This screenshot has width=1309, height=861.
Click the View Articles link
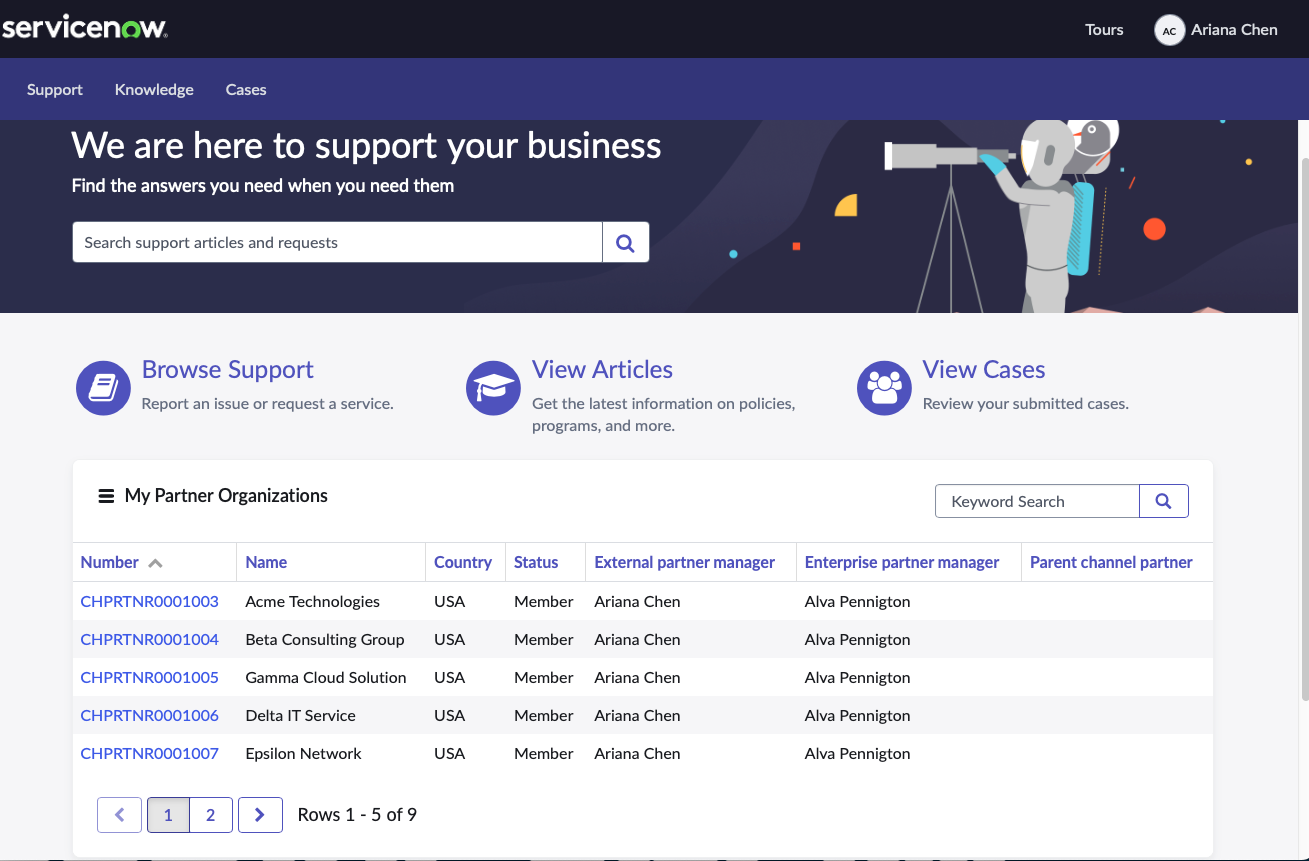(602, 369)
